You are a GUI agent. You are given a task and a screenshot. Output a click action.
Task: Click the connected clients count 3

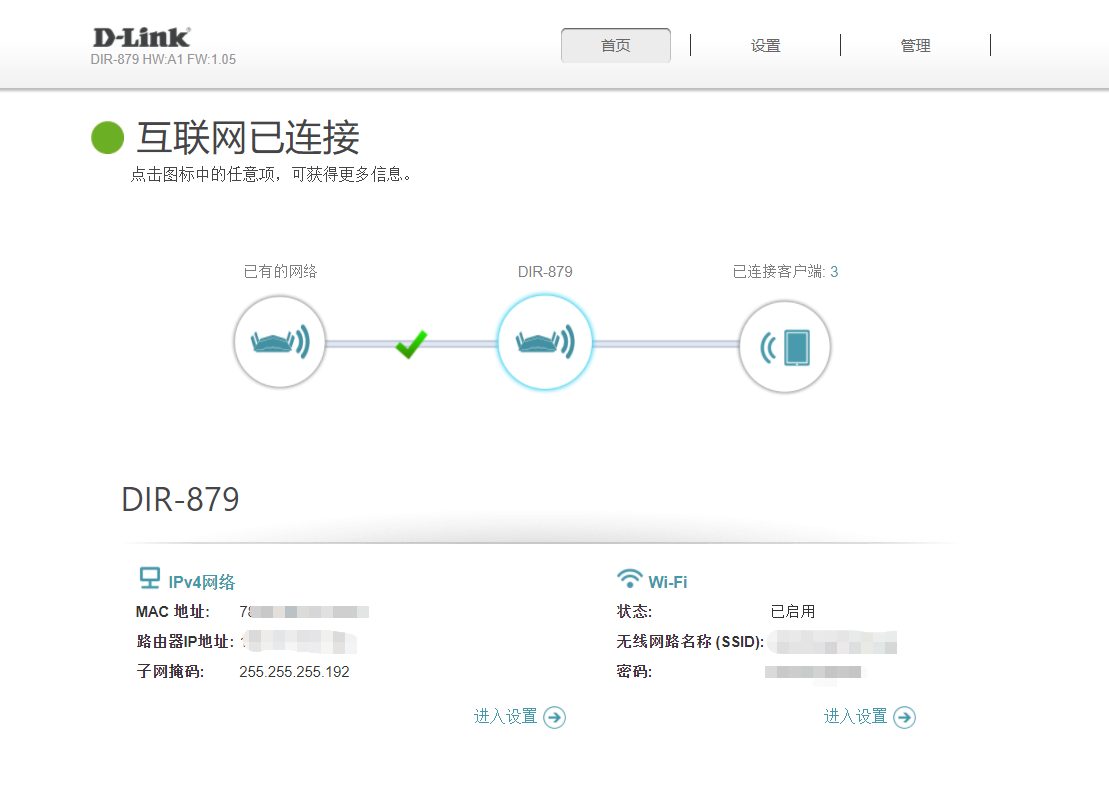pyautogui.click(x=835, y=272)
